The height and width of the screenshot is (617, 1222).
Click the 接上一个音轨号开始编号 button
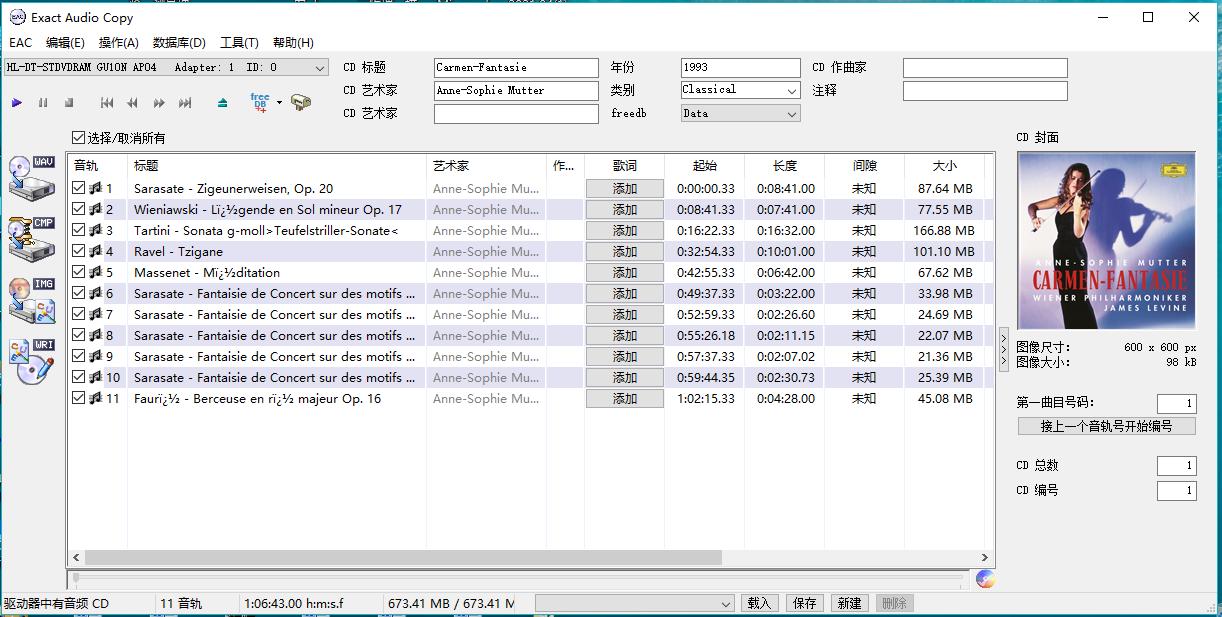tap(1106, 426)
